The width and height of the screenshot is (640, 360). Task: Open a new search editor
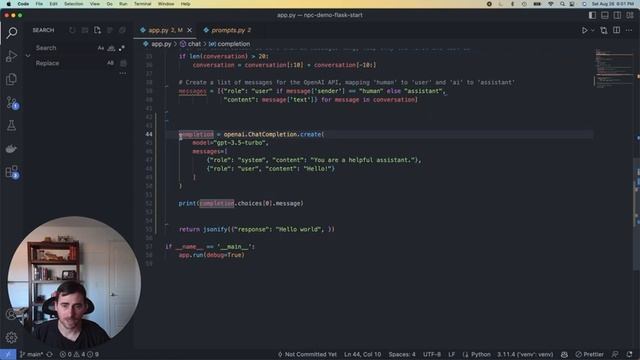[97, 30]
